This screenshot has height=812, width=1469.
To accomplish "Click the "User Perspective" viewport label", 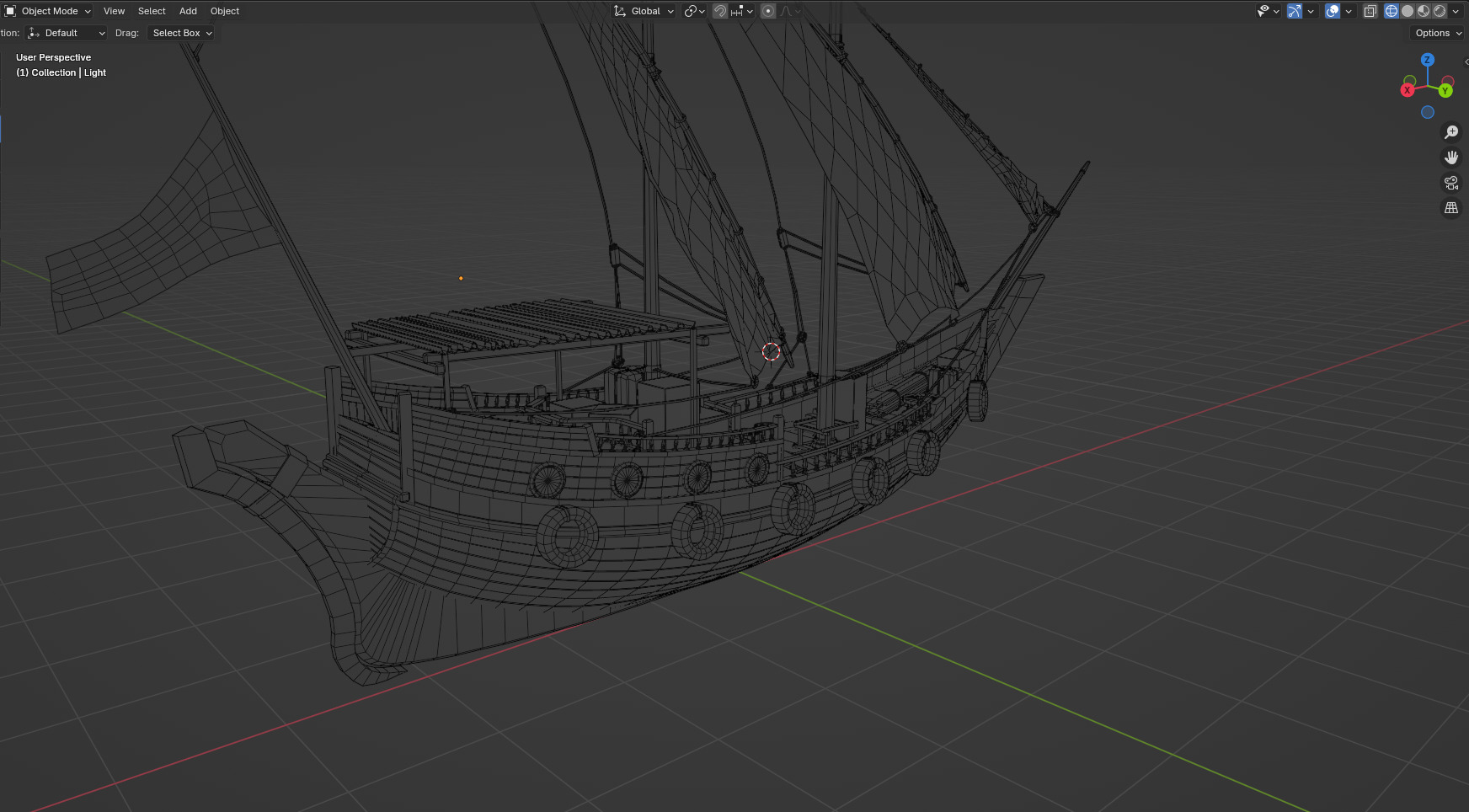I will [x=53, y=57].
